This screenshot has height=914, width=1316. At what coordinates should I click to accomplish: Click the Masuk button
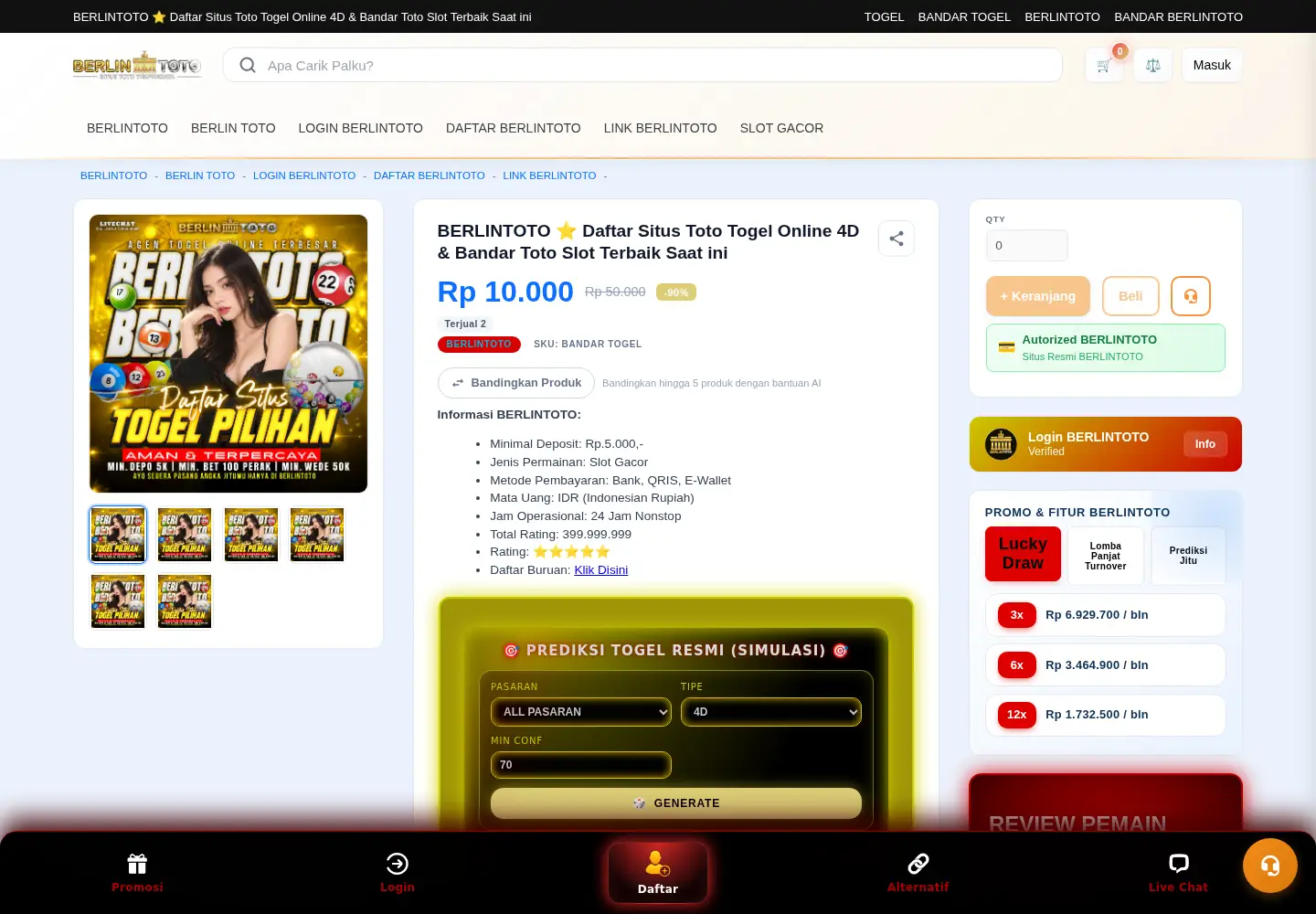1212,65
